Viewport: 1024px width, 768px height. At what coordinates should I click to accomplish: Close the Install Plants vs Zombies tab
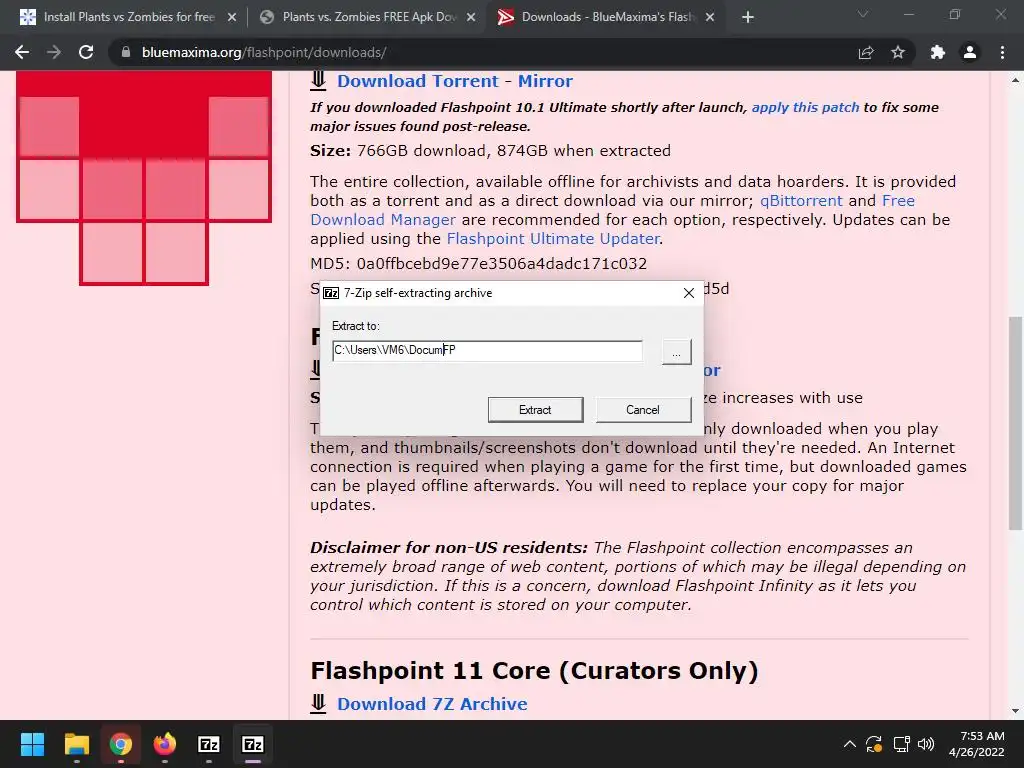[232, 18]
